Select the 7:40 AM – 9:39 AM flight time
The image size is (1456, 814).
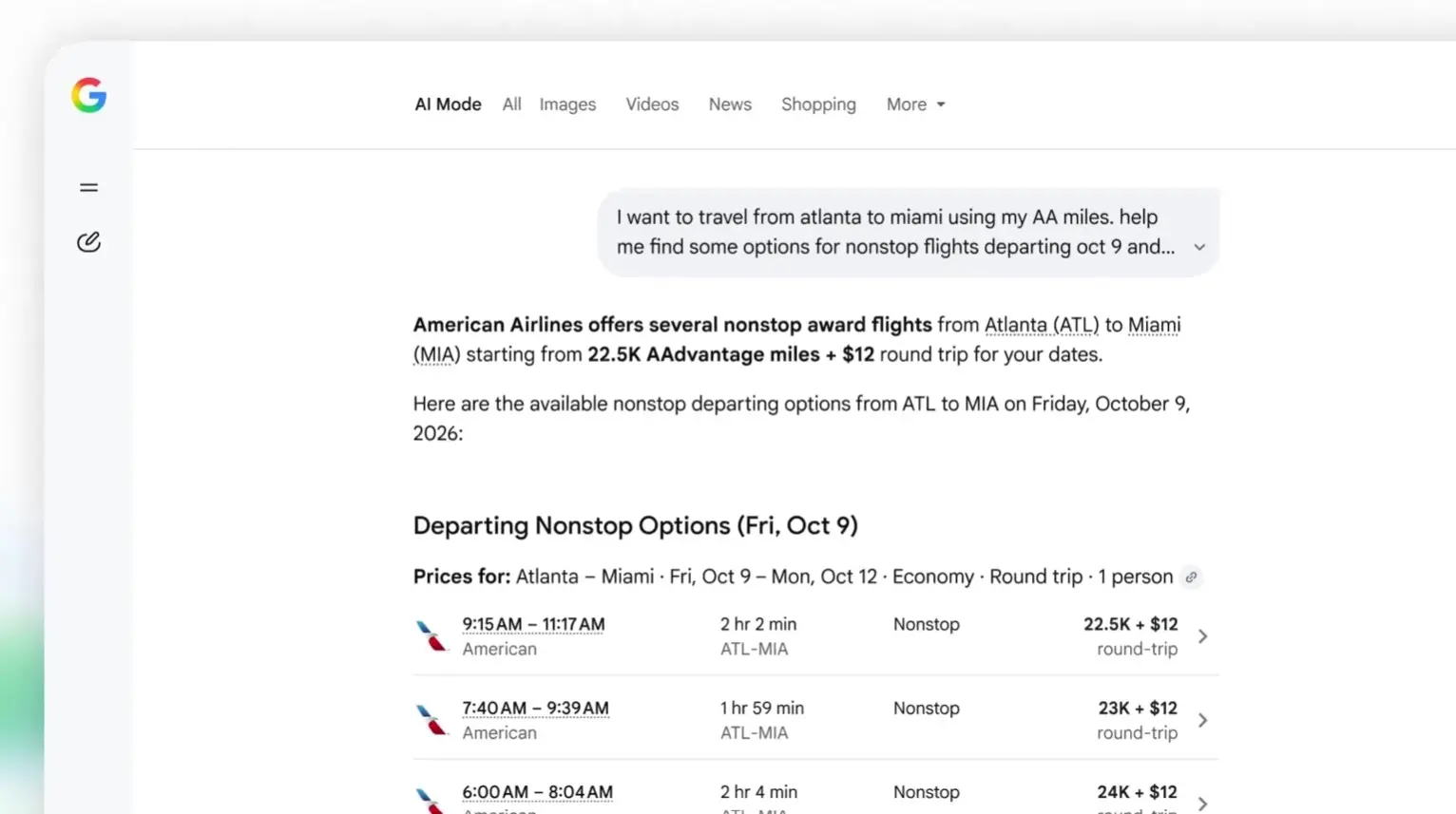535,708
